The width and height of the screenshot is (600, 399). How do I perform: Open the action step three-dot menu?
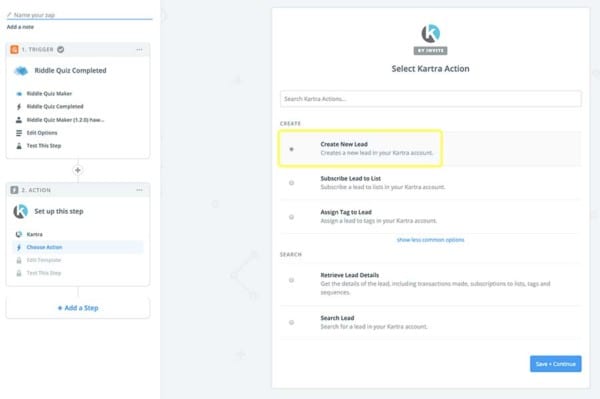(x=139, y=190)
